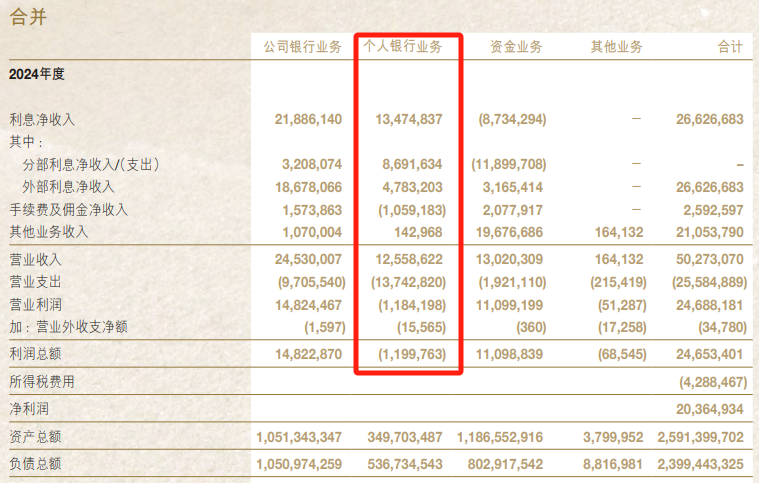Select the 公司银行业务 column header
The image size is (759, 483).
click(303, 47)
